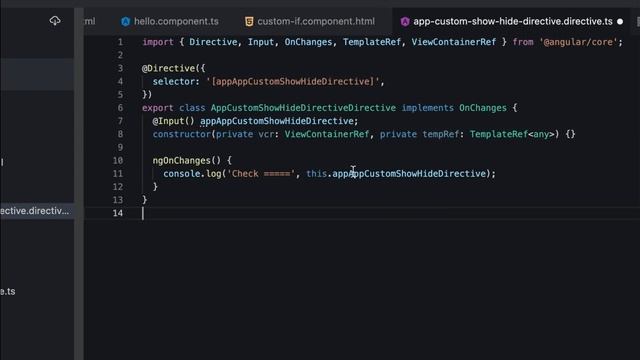Select app-custom-show-hide-directive.directive.ts tab
Screen dimensions: 640x360
tap(512, 21)
